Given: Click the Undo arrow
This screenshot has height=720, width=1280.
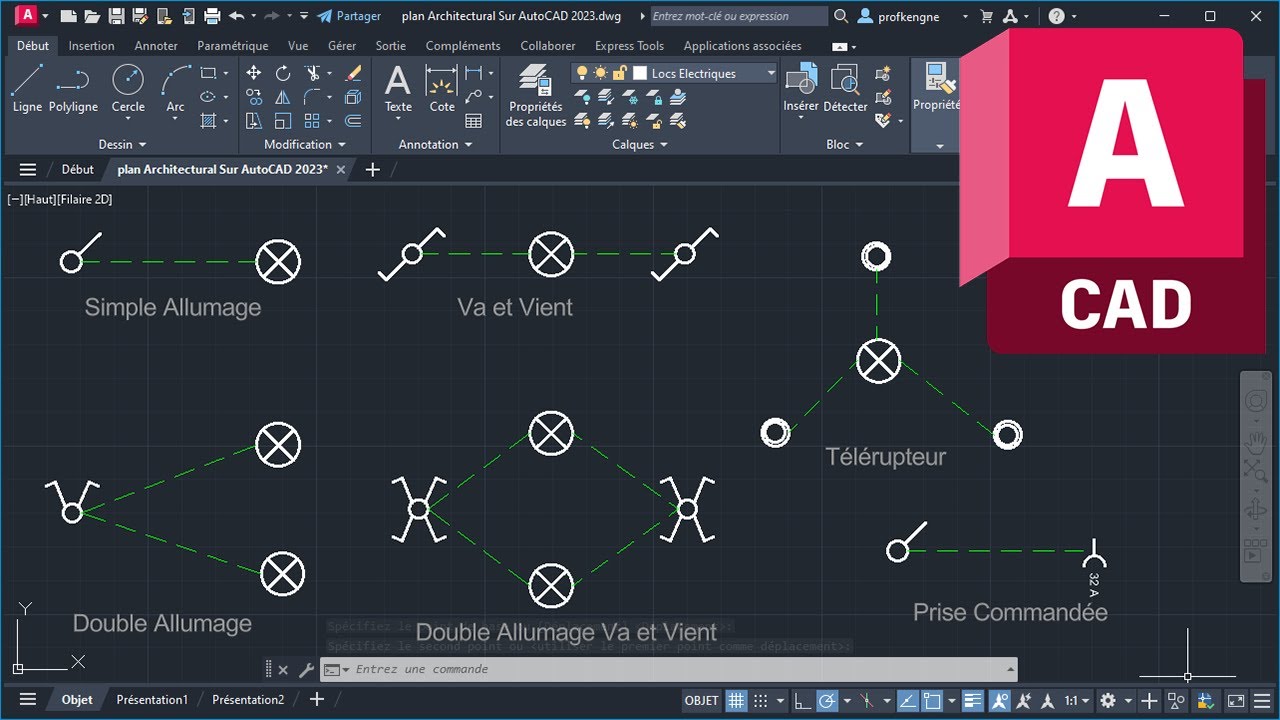Looking at the screenshot, I should 237,16.
